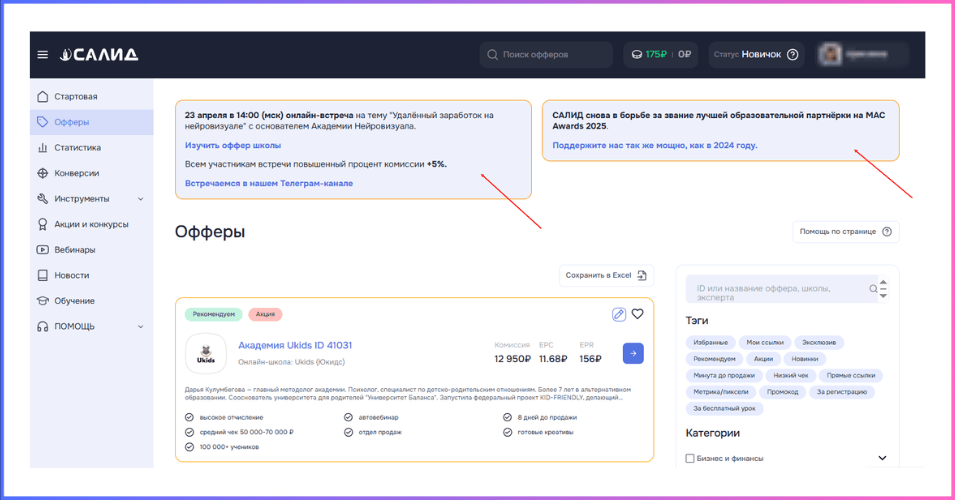
Task: Add Академия Ukids to favorites heart
Action: click(638, 314)
